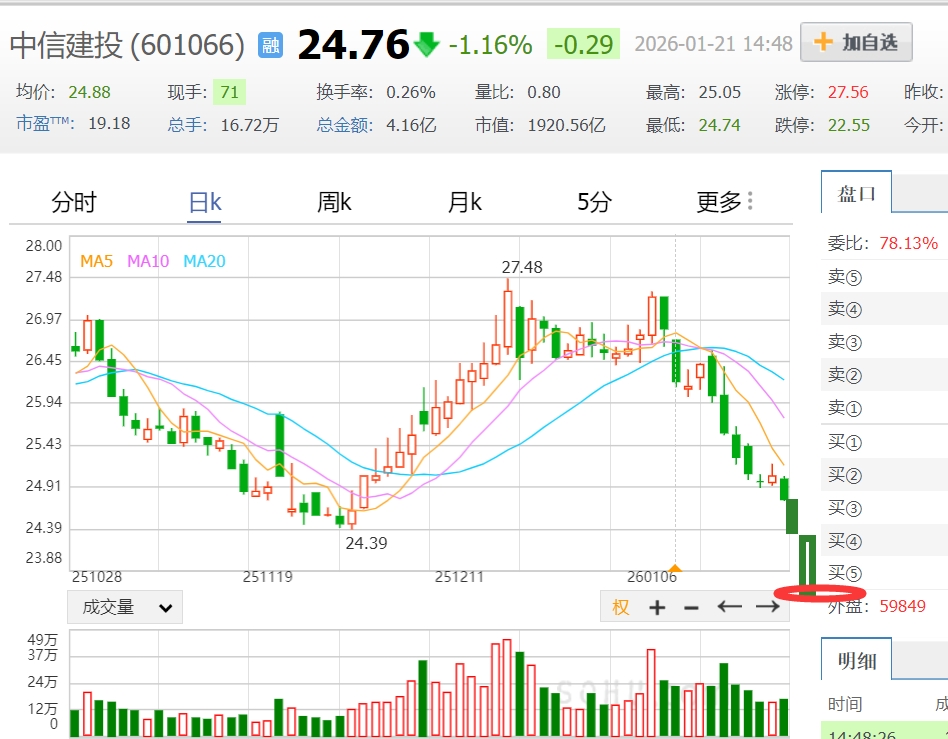Click the 买③ order row
Viewport: 948px width, 739px height.
tap(885, 507)
